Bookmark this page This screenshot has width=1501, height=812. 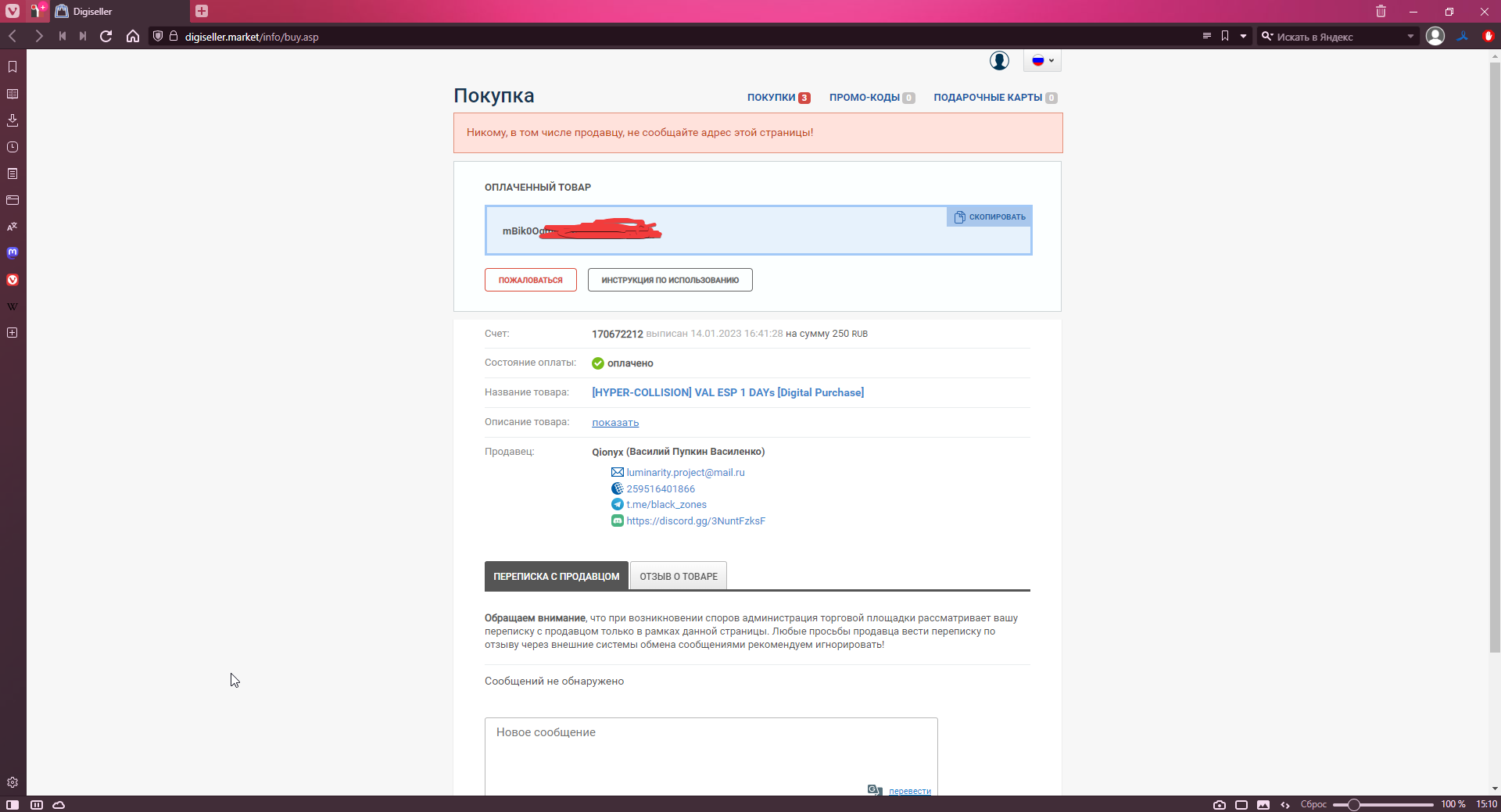point(1225,36)
